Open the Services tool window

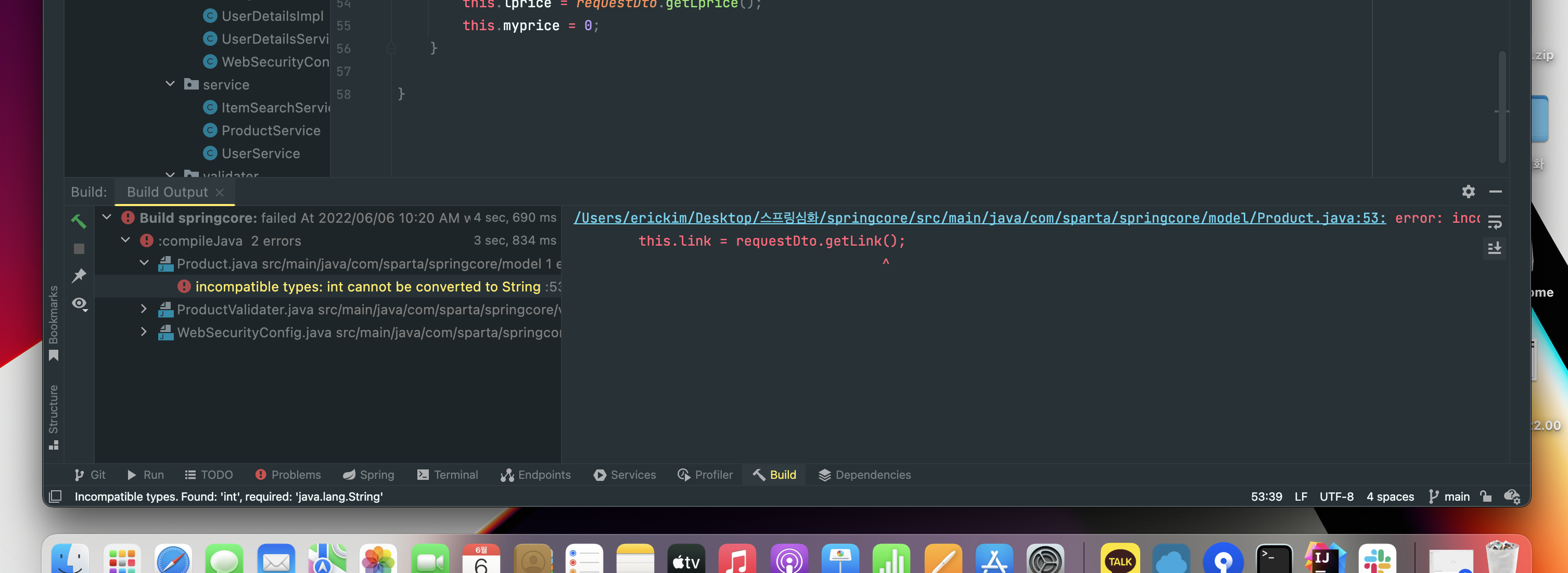pos(624,474)
